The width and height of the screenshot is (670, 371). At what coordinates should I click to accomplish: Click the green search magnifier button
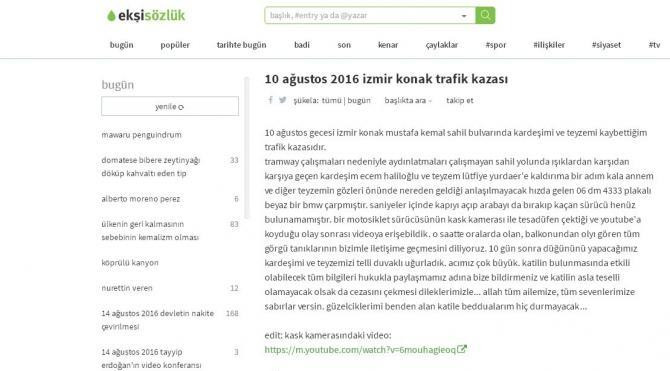click(485, 15)
